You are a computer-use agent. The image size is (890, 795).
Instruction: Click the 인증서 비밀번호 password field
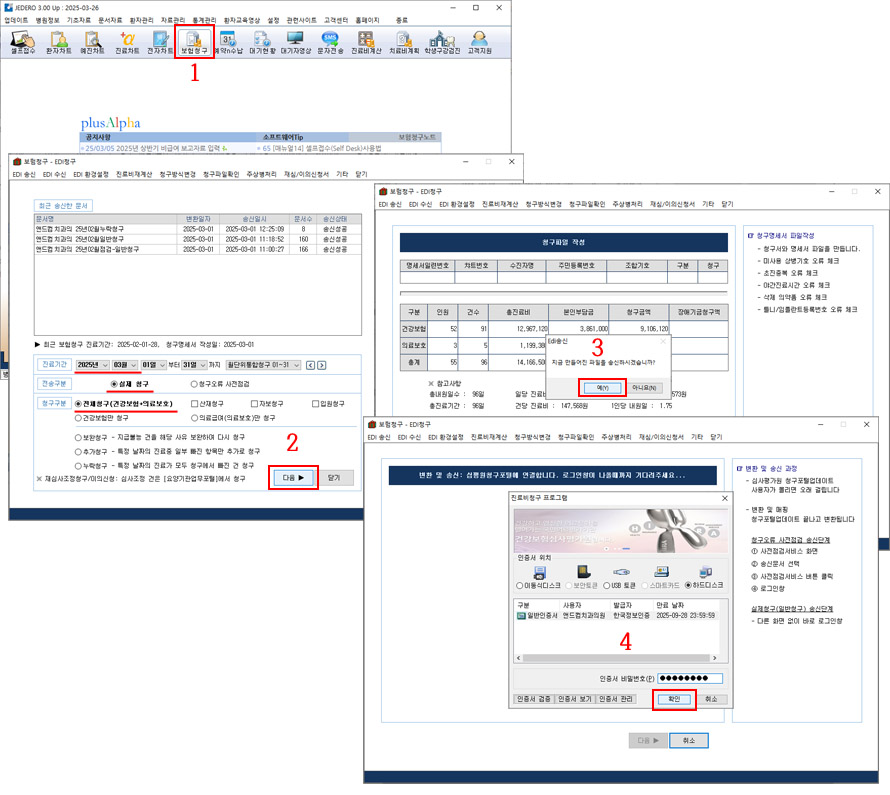click(690, 678)
